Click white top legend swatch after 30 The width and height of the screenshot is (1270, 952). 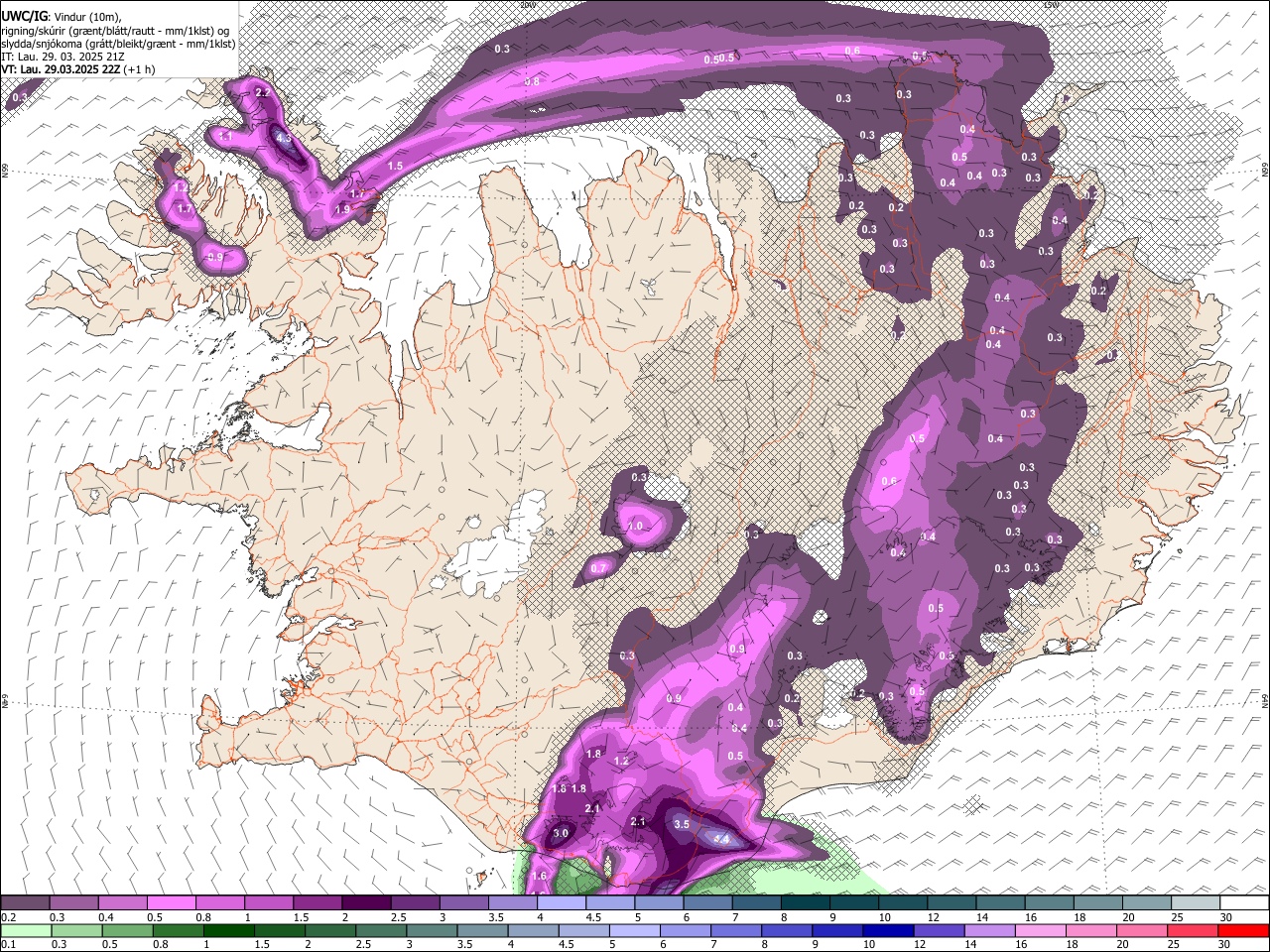coord(1243,903)
